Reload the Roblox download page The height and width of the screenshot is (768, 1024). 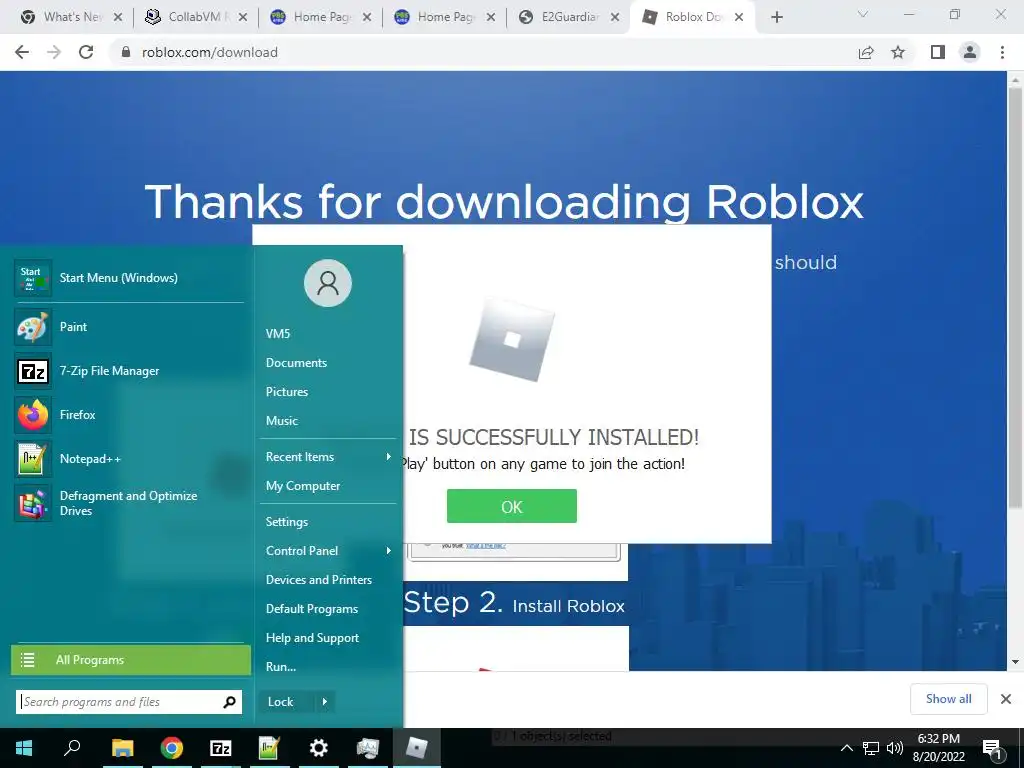pos(86,52)
